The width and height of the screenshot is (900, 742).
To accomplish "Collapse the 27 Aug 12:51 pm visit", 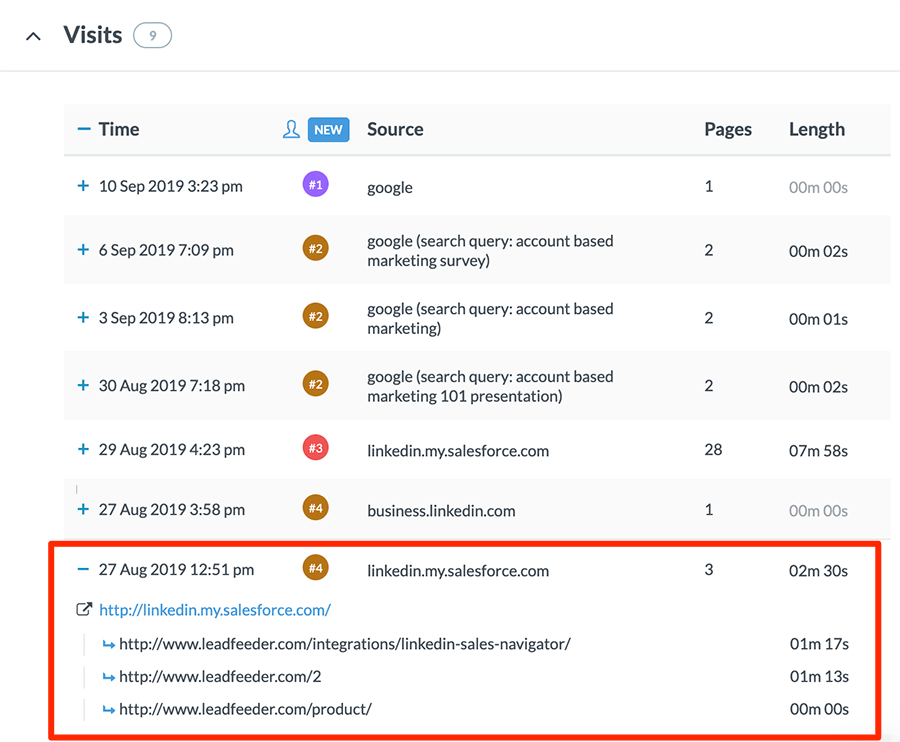I will [83, 569].
